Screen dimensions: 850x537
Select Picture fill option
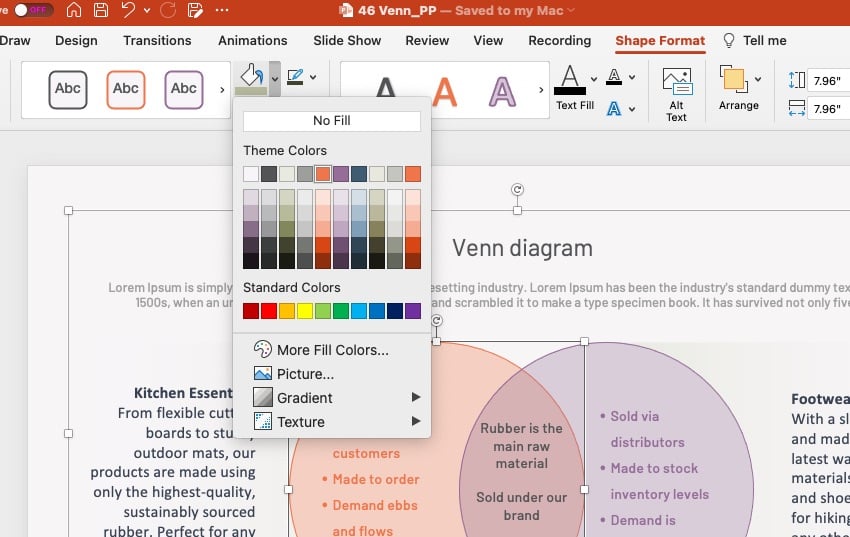click(305, 374)
